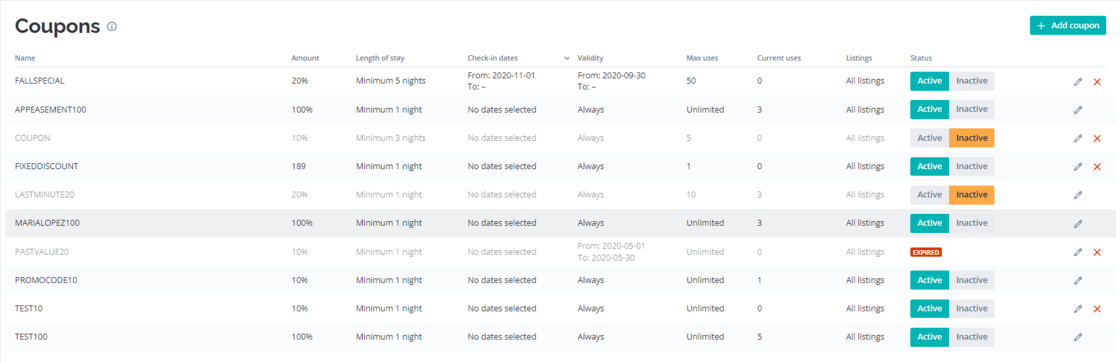
Task: Edit the expired PASTVALUE20 coupon
Action: pyautogui.click(x=1078, y=252)
